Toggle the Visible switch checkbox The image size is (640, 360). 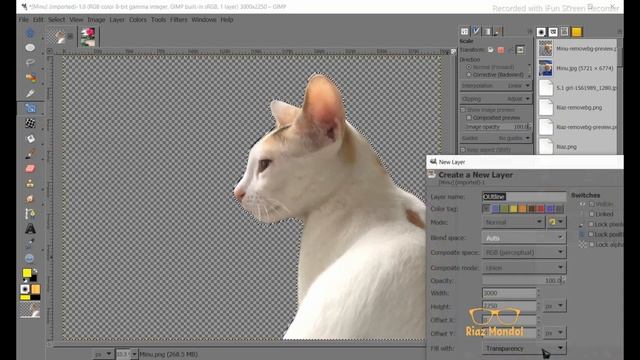pyautogui.click(x=591, y=204)
